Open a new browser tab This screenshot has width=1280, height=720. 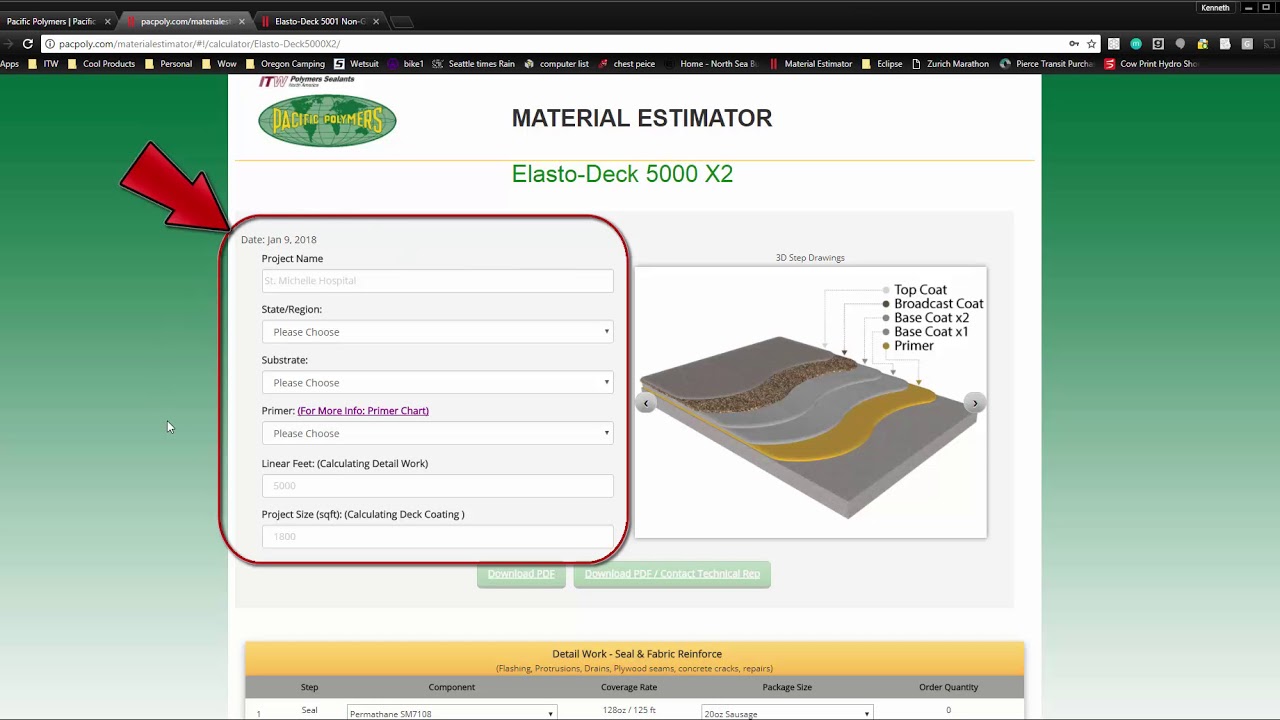tap(400, 21)
